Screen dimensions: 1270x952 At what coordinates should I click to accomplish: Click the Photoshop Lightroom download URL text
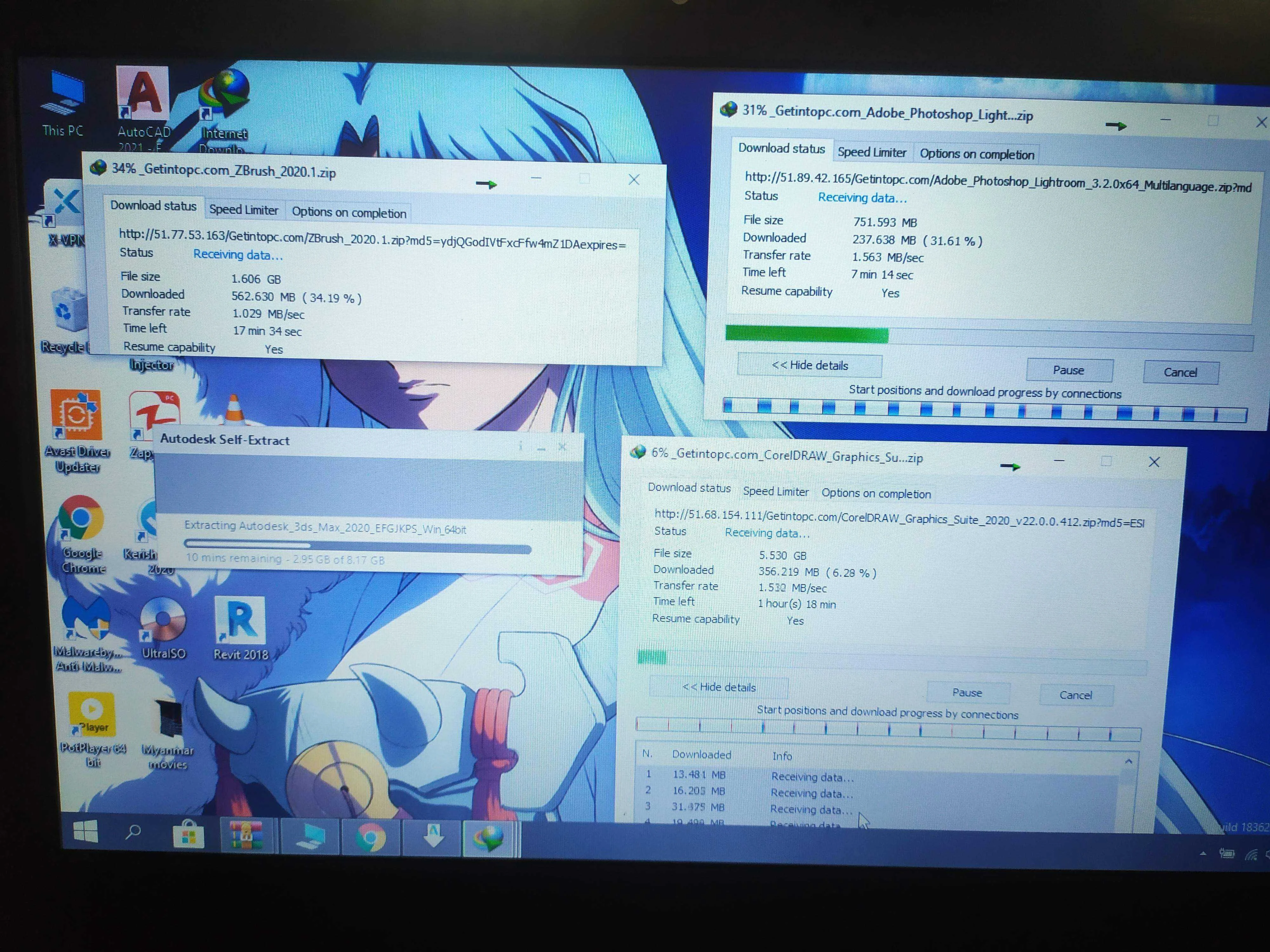[998, 182]
